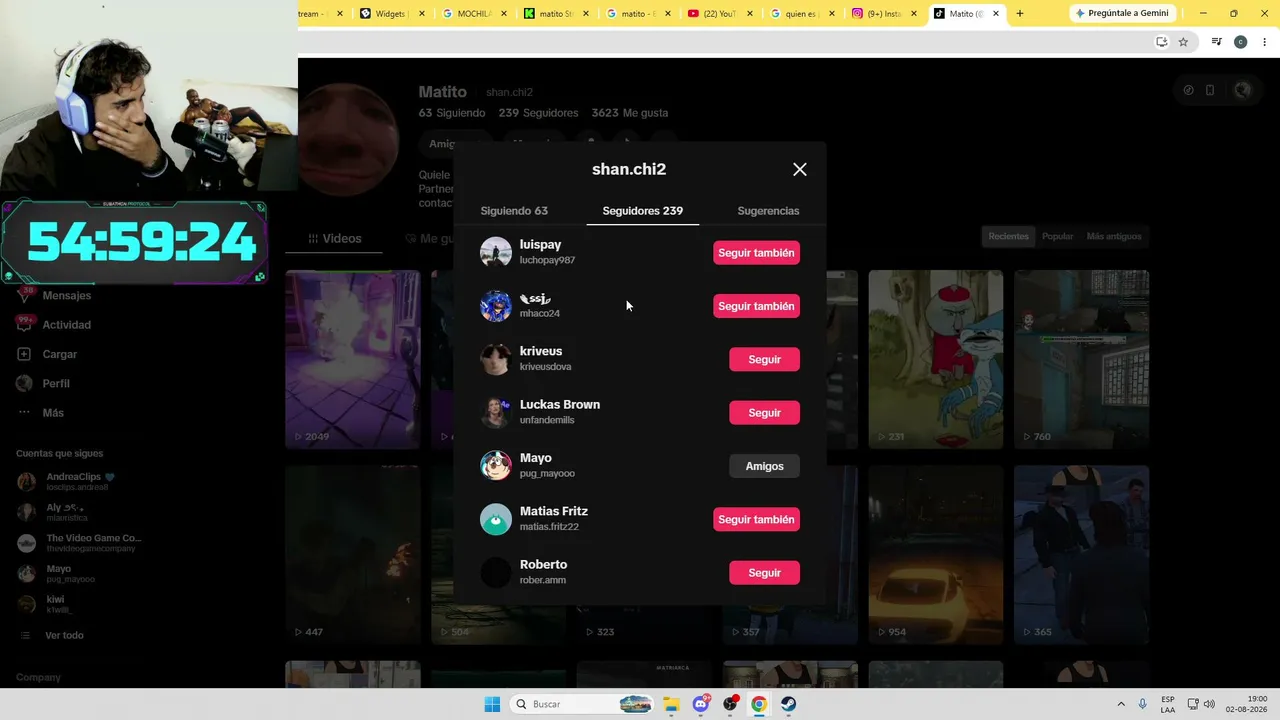The image size is (1280, 720).
Task: Expand followed accounts with Ver todo
Action: (x=64, y=636)
